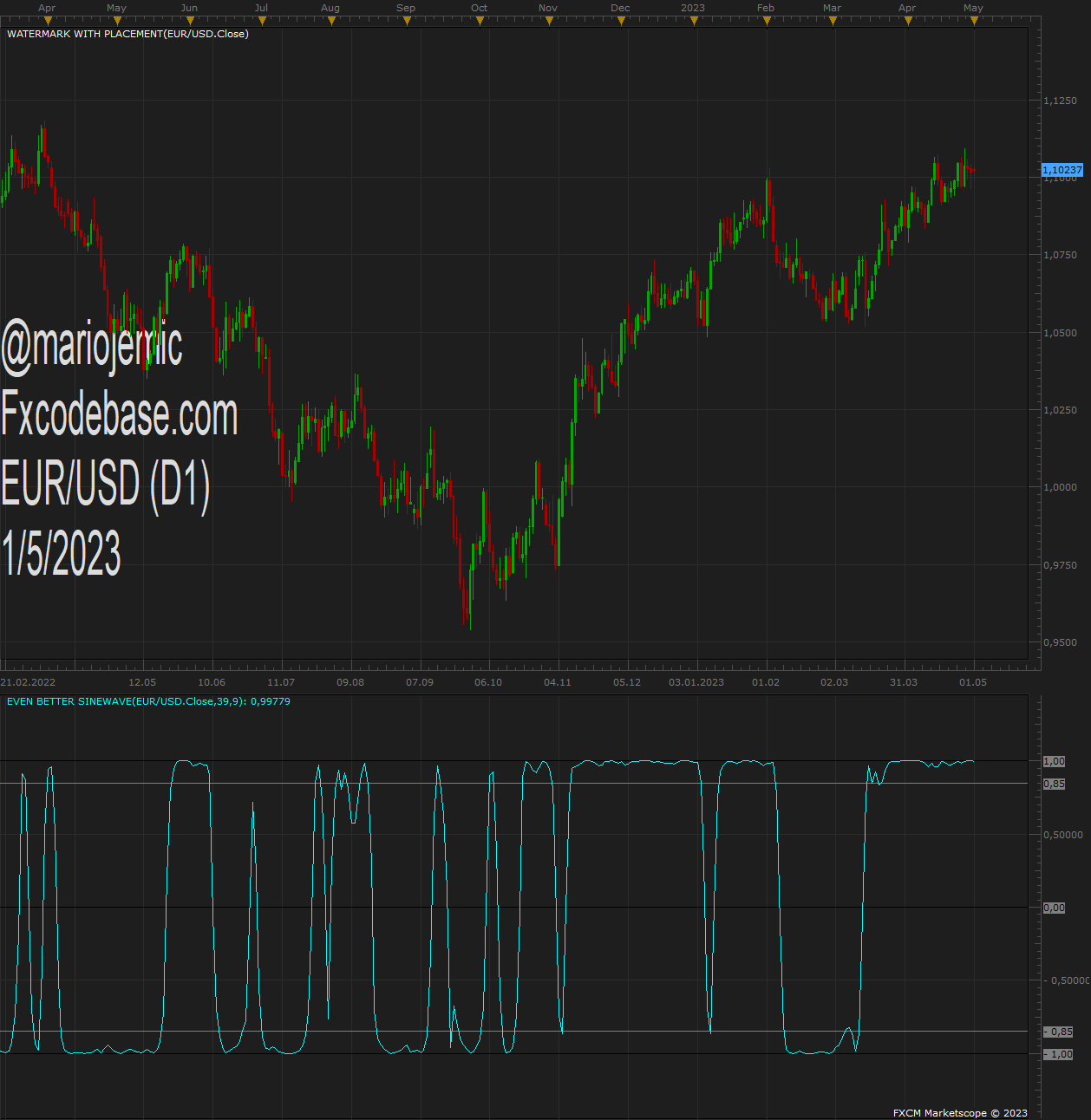
Task: Click the 06.10 date axis label
Action: pyautogui.click(x=488, y=682)
